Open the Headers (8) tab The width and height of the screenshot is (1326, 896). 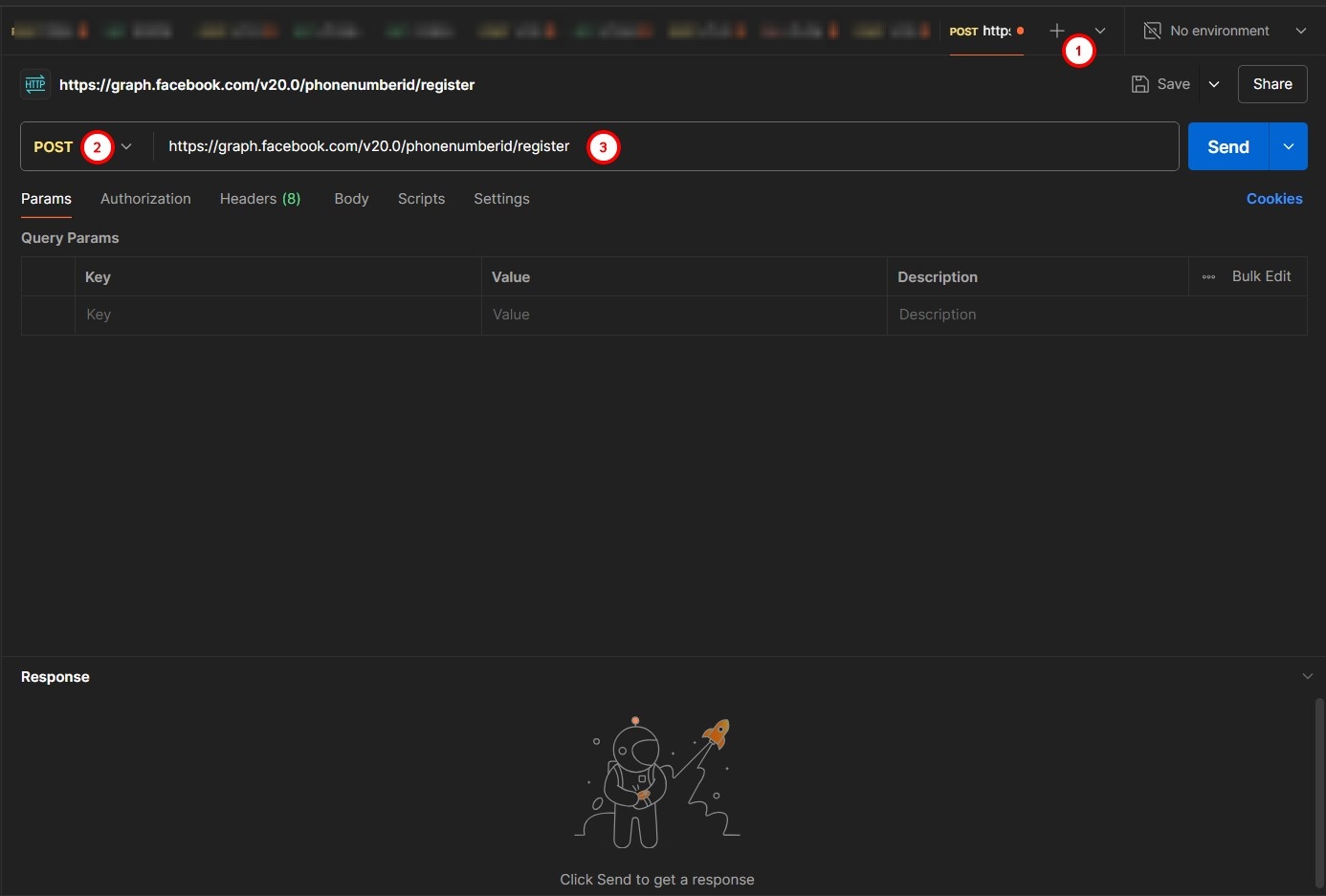pyautogui.click(x=259, y=199)
